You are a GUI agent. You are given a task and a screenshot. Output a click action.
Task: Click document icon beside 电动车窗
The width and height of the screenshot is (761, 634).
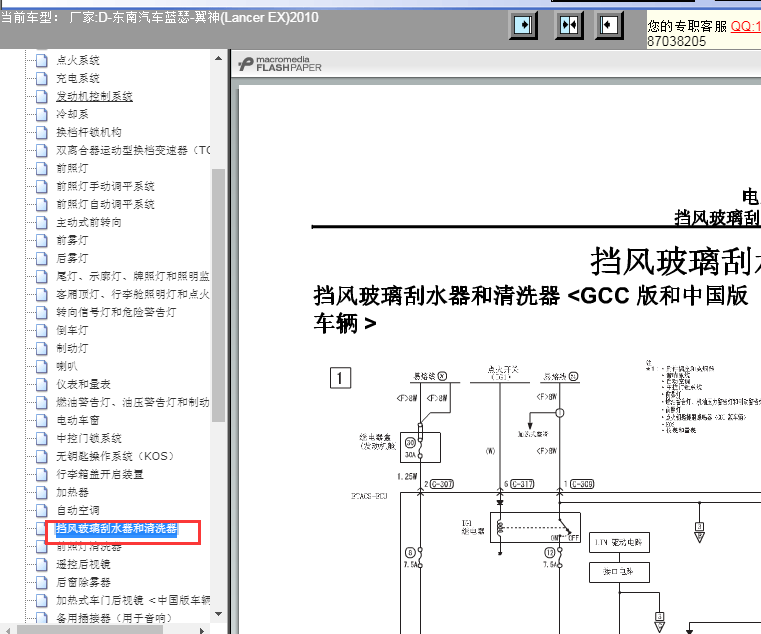42,420
